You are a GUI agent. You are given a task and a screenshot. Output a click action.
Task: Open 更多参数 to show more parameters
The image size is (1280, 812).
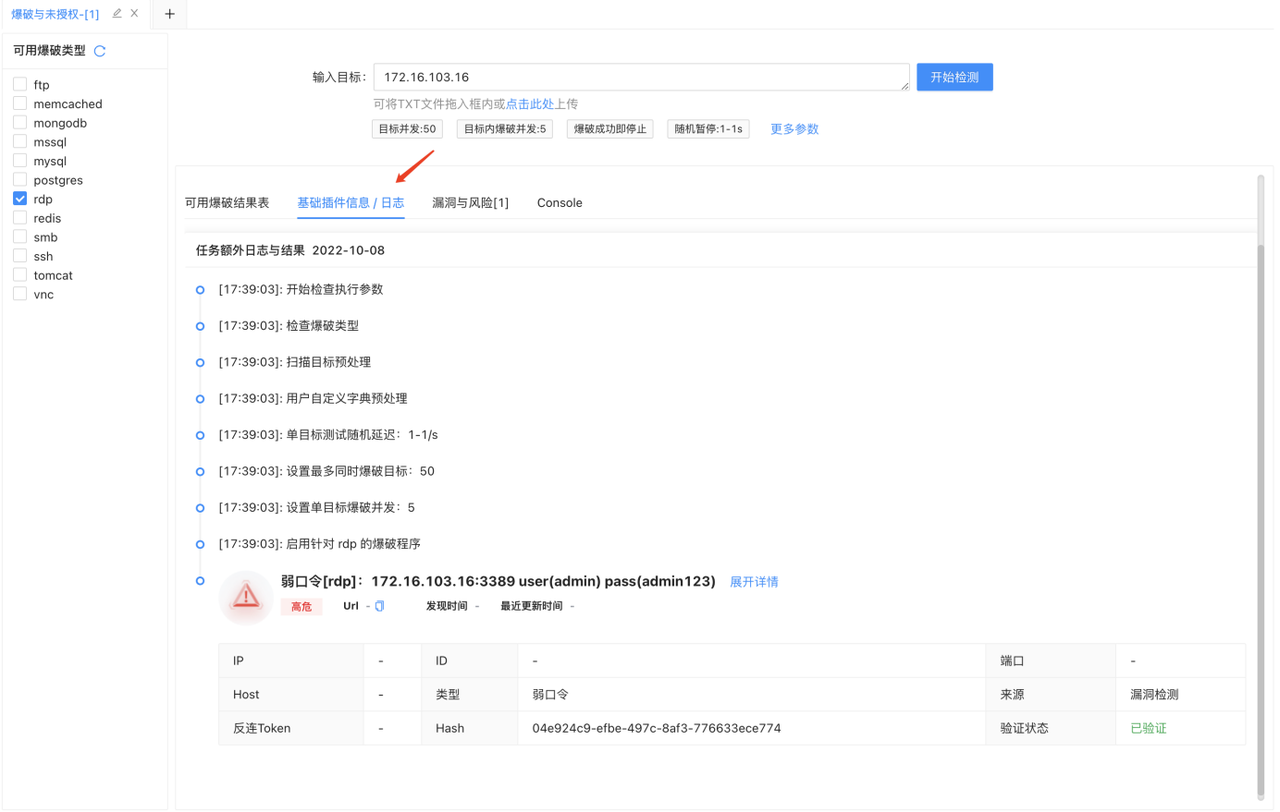794,129
